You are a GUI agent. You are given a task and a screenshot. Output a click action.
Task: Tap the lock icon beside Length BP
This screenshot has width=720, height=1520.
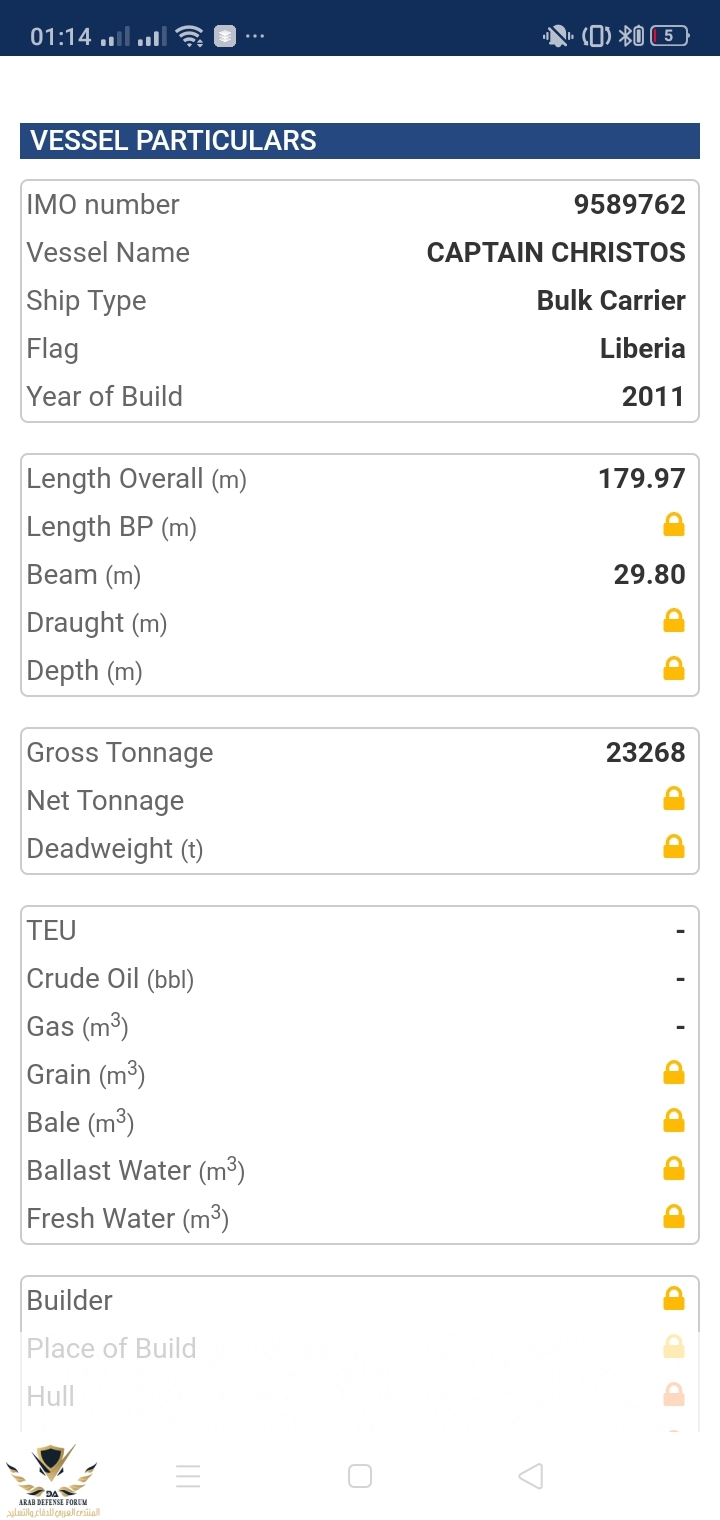point(674,525)
